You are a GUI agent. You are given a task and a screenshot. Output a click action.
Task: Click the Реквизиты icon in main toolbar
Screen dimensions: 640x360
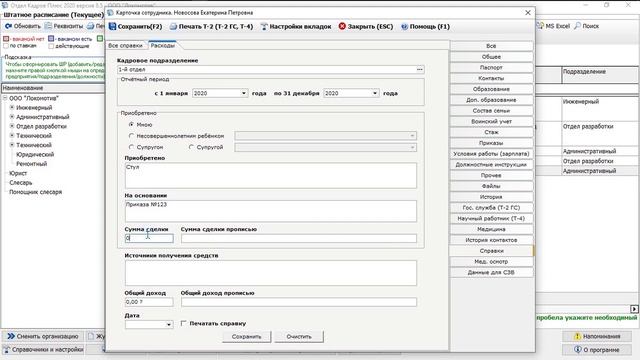[48, 26]
